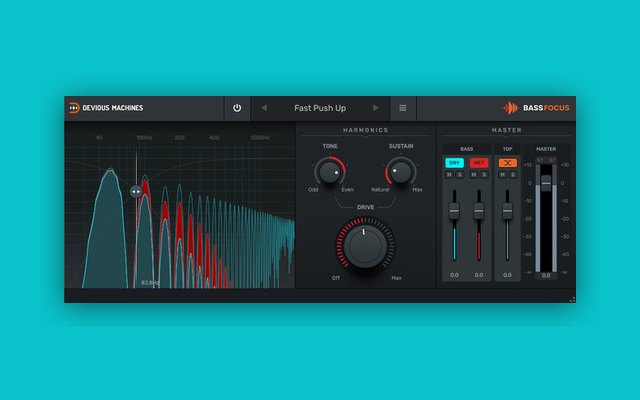This screenshot has height=400, width=640.
Task: Click the Top channel 0.0 value
Action: (x=507, y=275)
